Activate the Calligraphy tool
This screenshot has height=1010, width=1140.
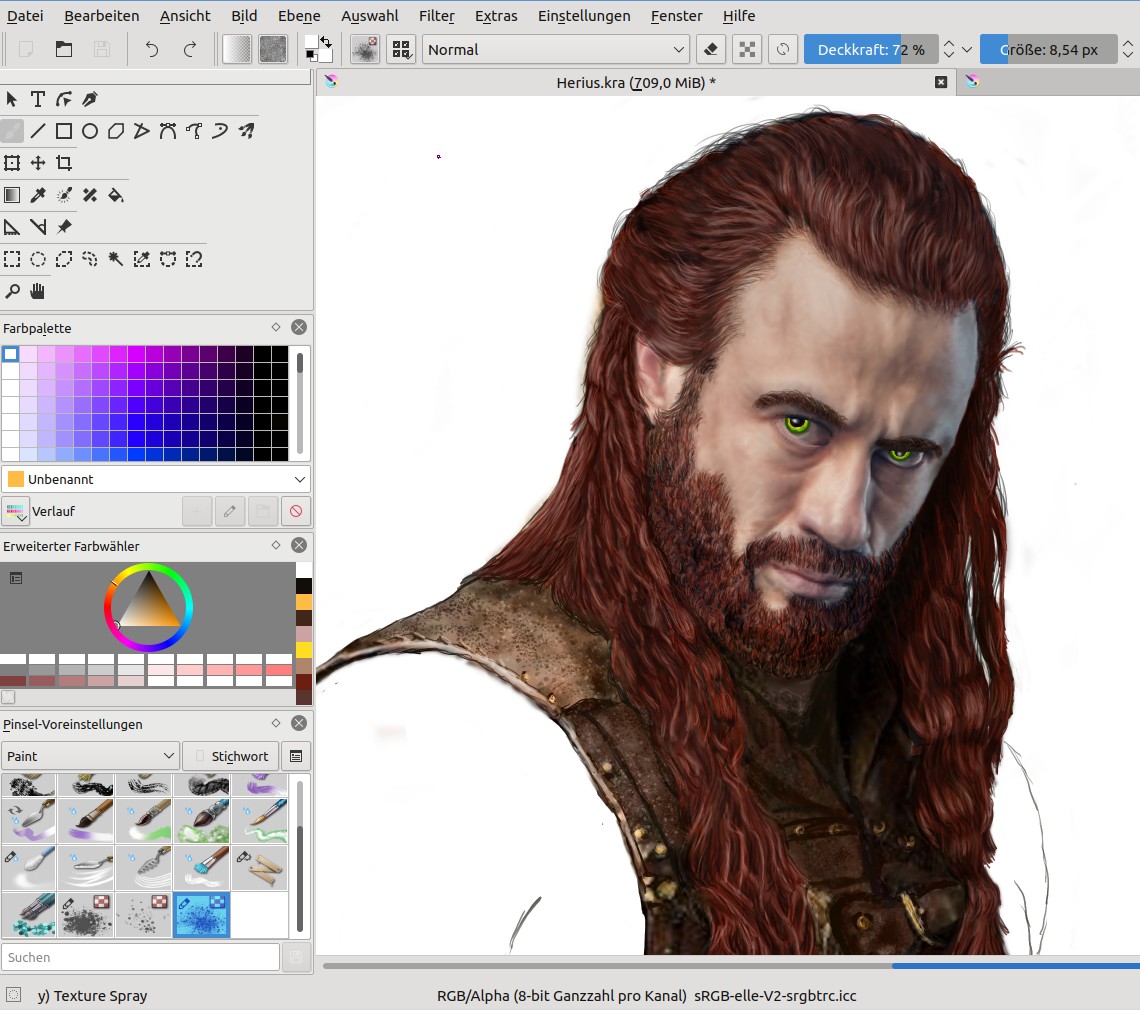[90, 99]
